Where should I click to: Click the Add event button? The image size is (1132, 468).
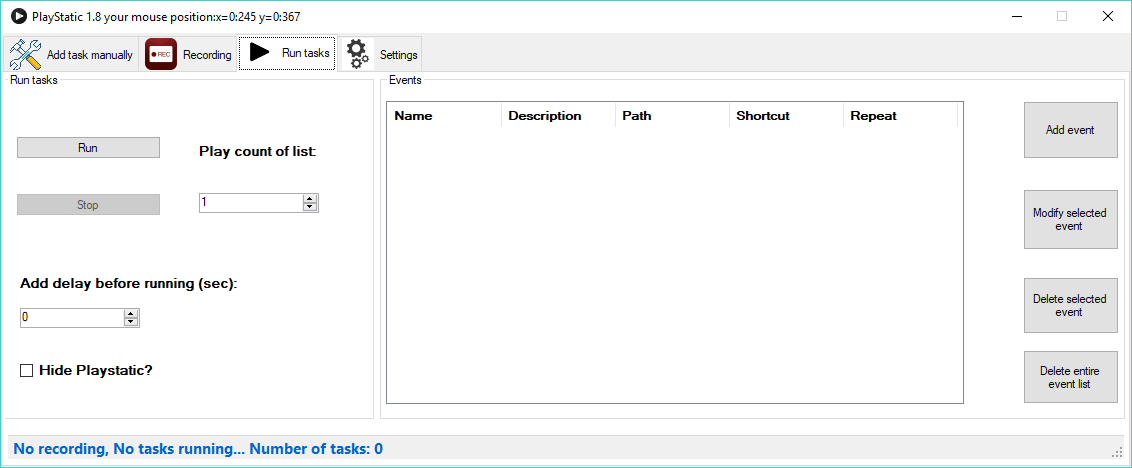coord(1071,130)
